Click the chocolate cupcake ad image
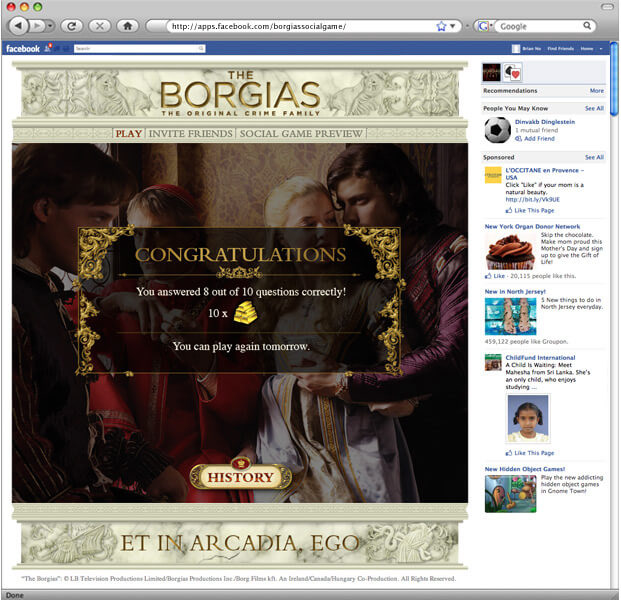The image size is (621, 600). click(510, 251)
